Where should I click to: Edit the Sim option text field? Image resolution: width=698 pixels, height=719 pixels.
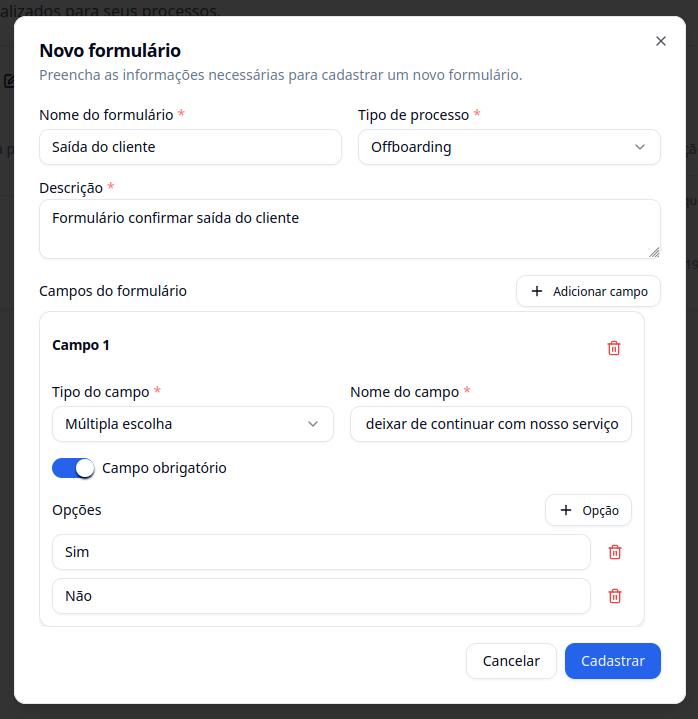[321, 552]
